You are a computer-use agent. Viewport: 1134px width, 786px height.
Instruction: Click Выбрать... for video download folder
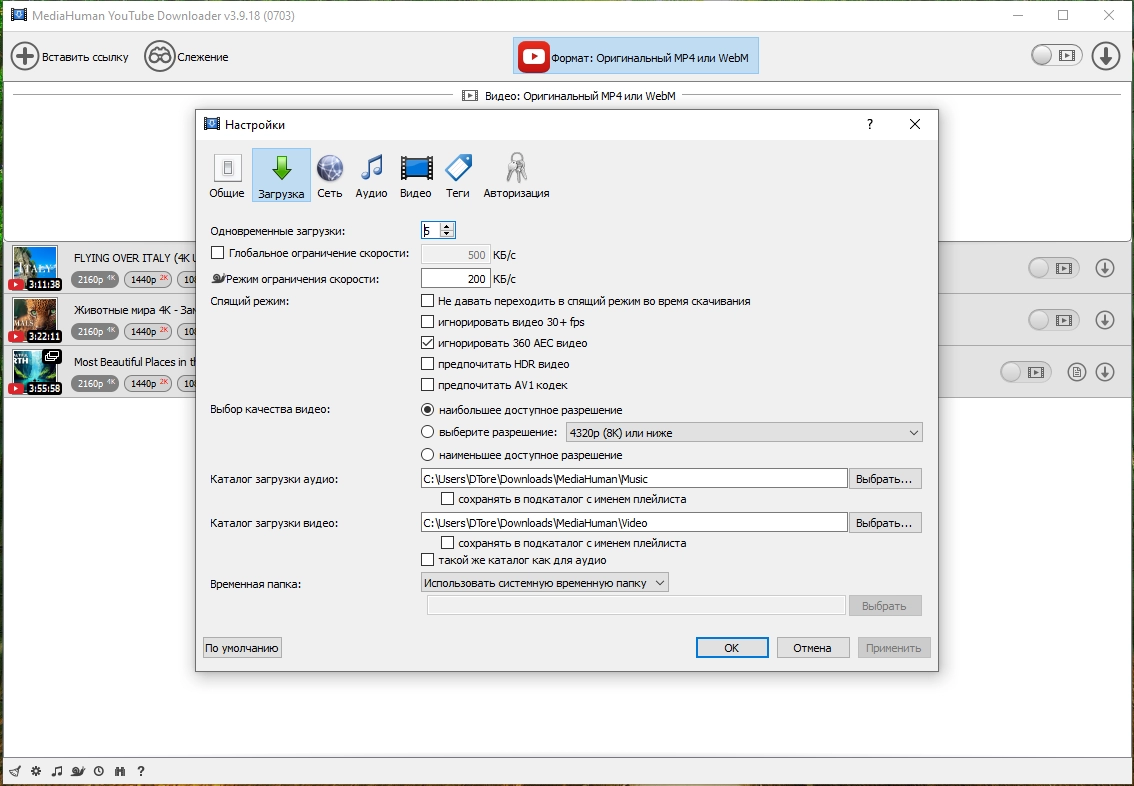tap(885, 523)
